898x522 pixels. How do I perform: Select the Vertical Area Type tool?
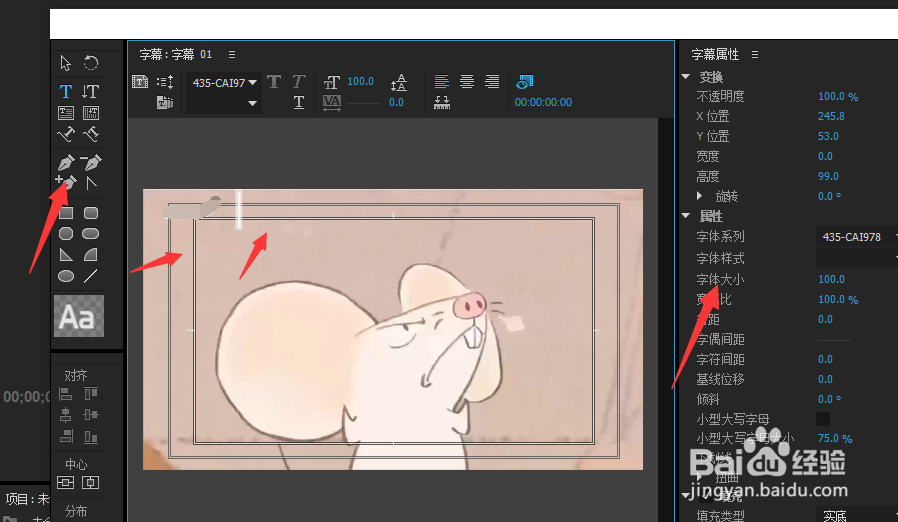tap(90, 113)
